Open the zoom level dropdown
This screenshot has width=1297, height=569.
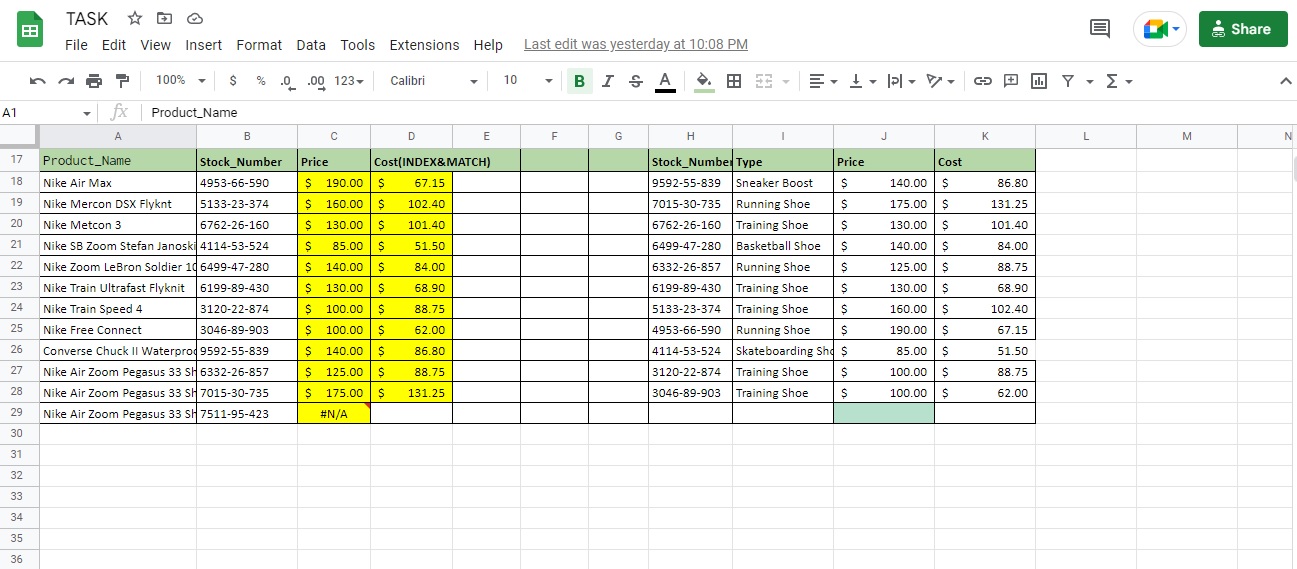180,80
